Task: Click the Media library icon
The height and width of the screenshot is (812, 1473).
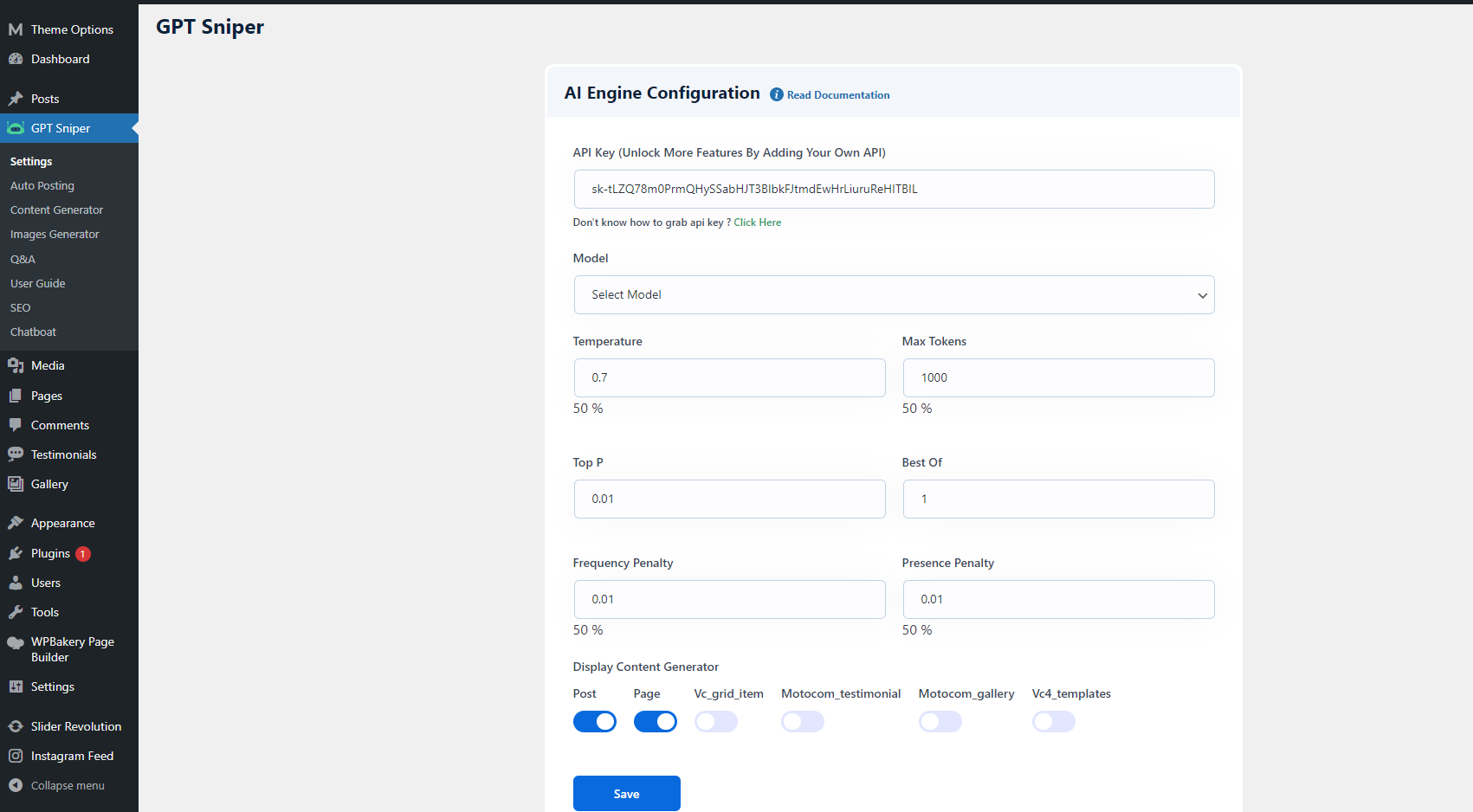Action: pyautogui.click(x=16, y=365)
